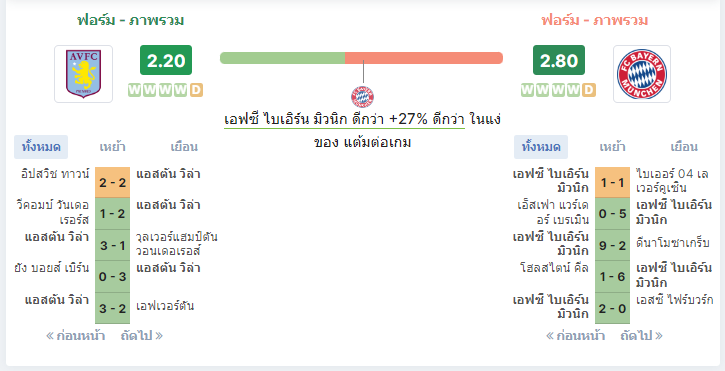The image size is (725, 371).
Task: Click Aston Villa's orange D form badge
Action: tap(196, 90)
